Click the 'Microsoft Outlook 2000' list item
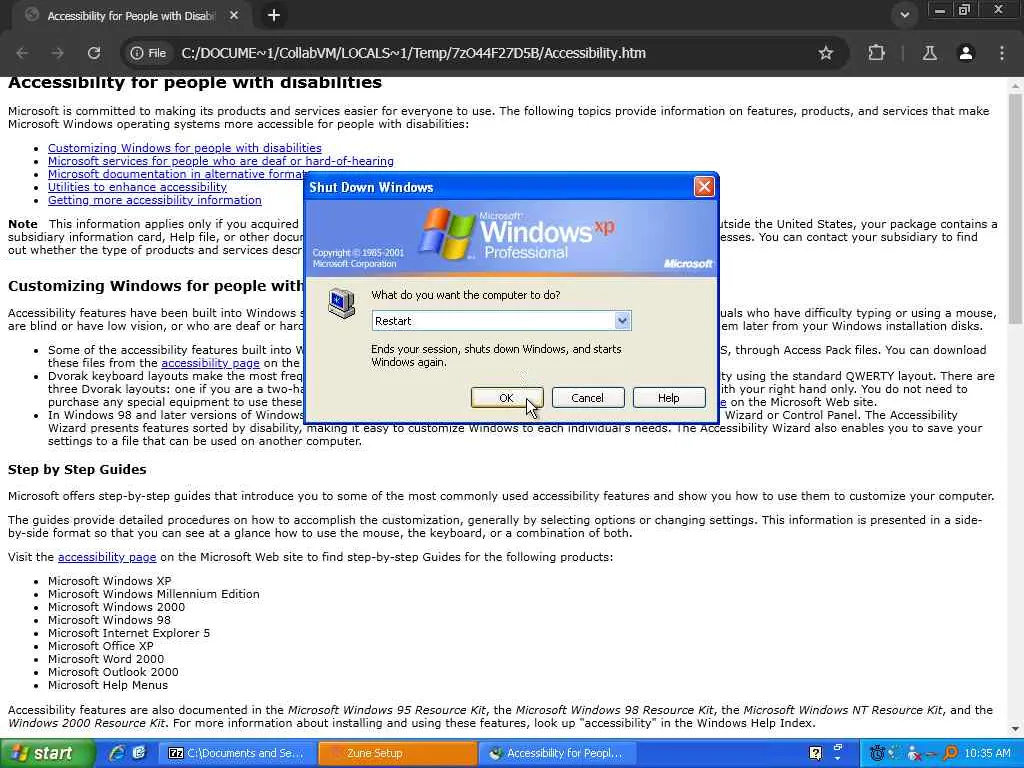The height and width of the screenshot is (768, 1024). click(113, 672)
